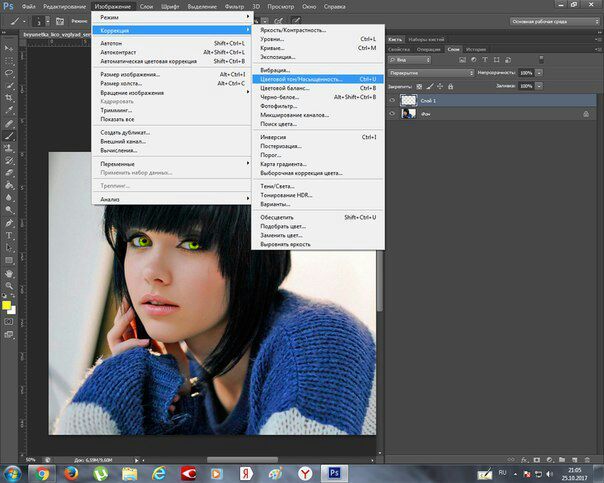Switch to 'История' tab

[x=476, y=49]
